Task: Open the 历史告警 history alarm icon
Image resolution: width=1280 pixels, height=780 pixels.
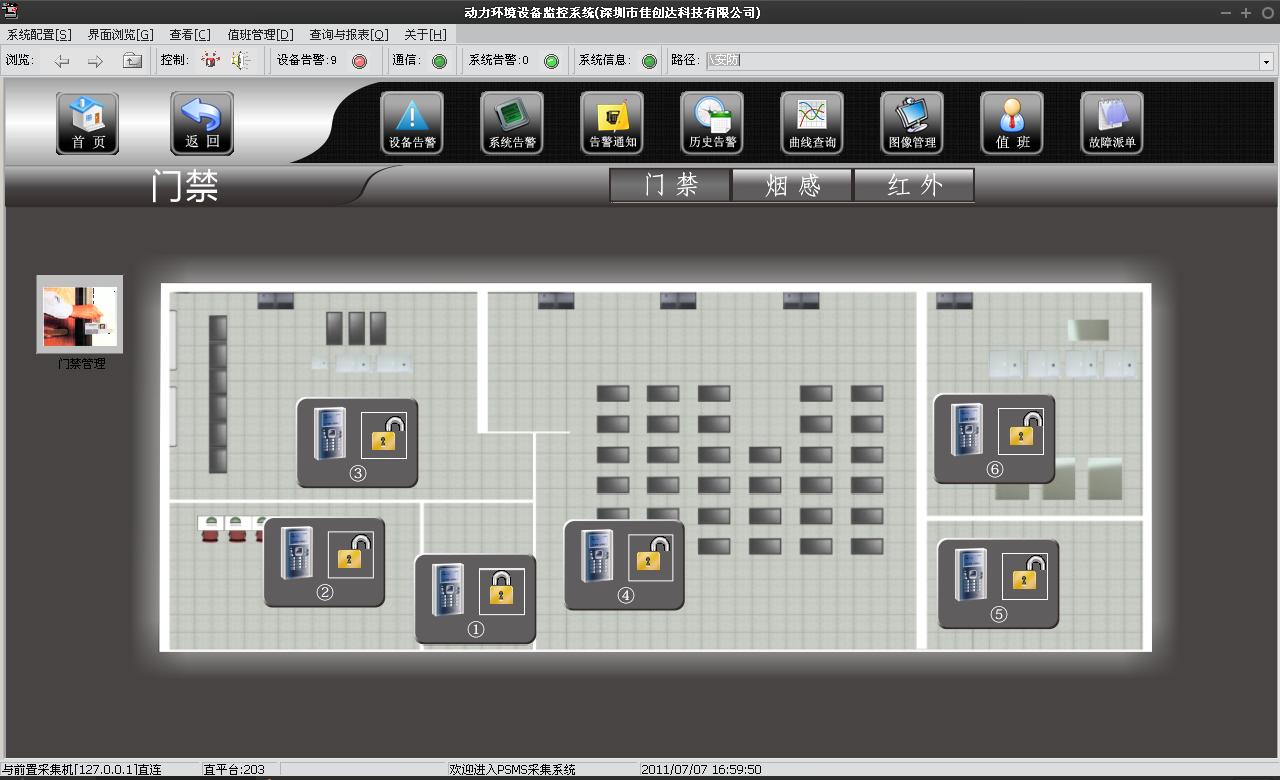Action: point(712,123)
